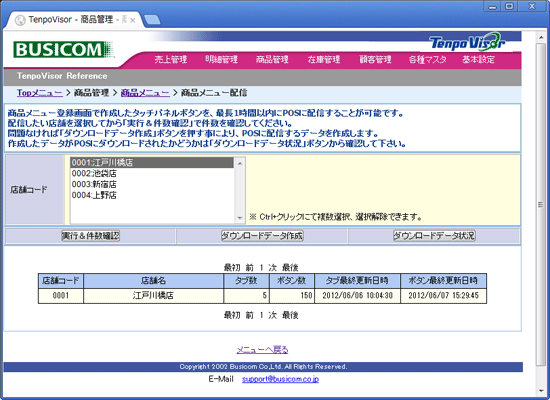Maximize the browser window
The height and width of the screenshot is (400, 550).
pos(510,6)
